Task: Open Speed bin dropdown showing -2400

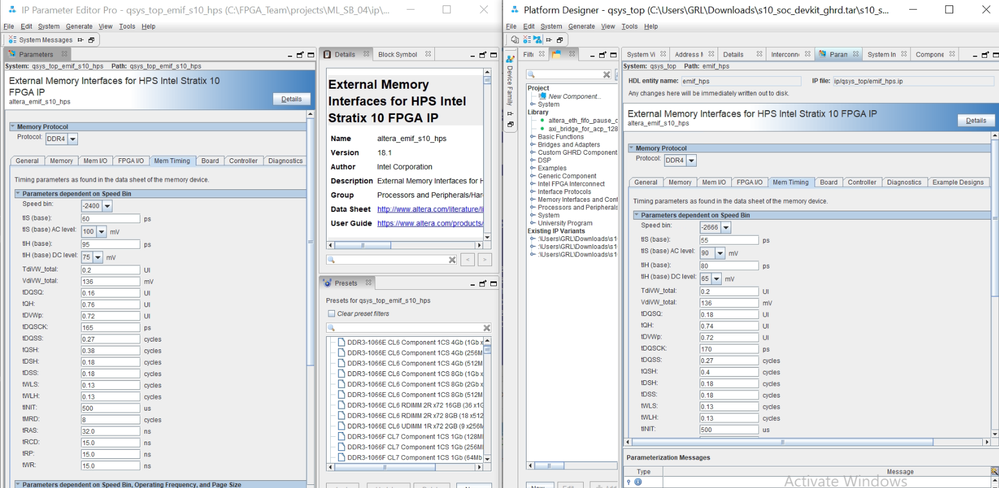Action: coord(107,206)
